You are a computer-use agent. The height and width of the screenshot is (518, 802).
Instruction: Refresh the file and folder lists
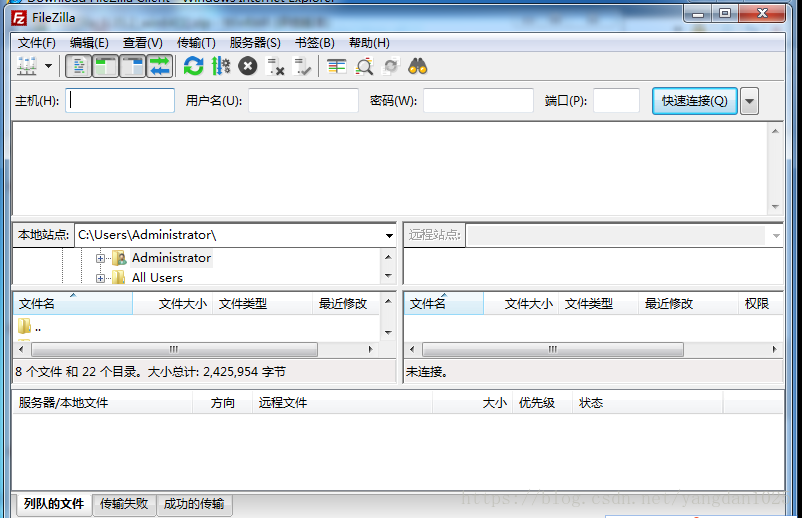click(193, 66)
